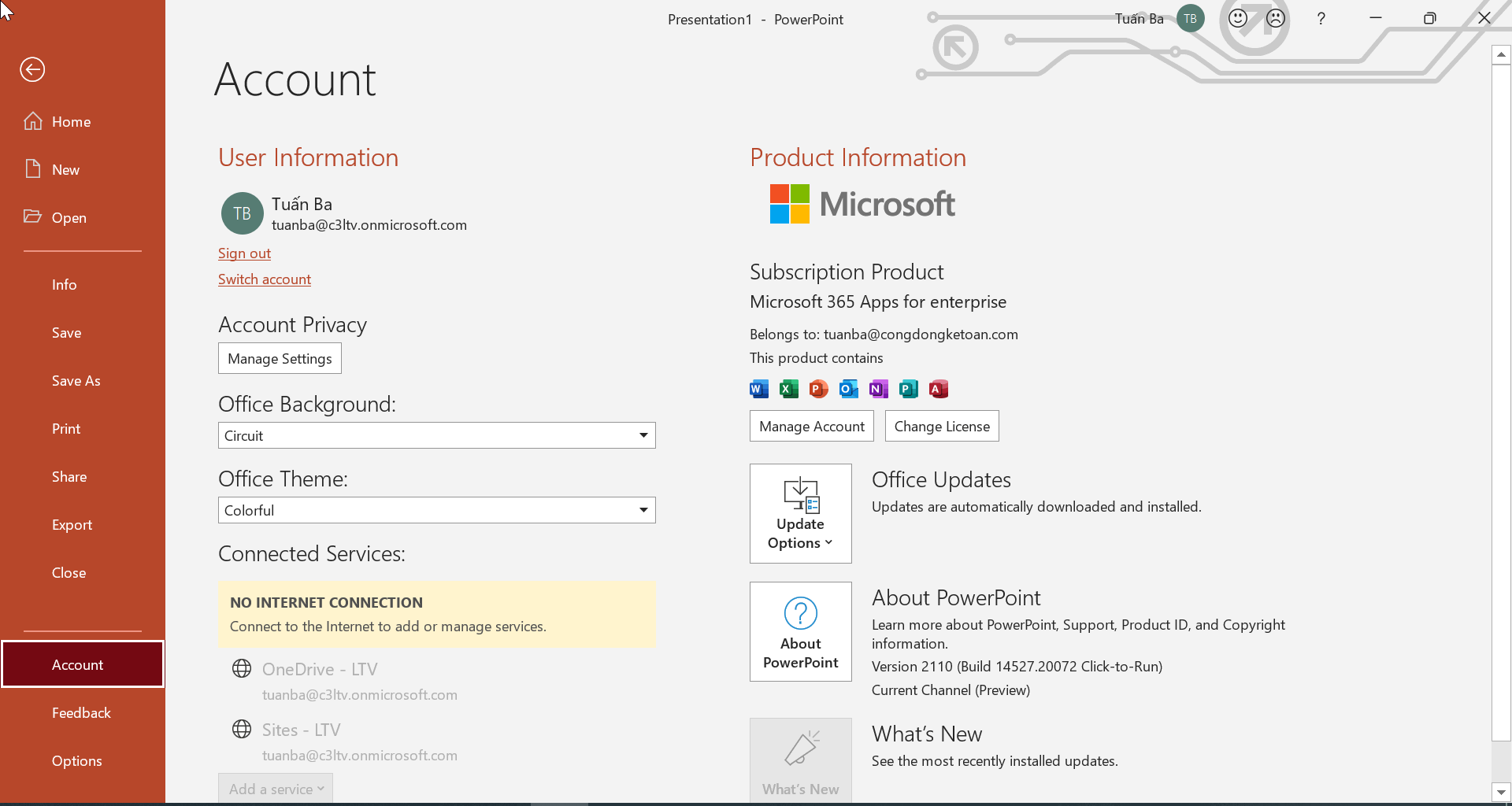Click the PowerPoint app icon in product list
Image resolution: width=1512 pixels, height=806 pixels.
coord(819,389)
